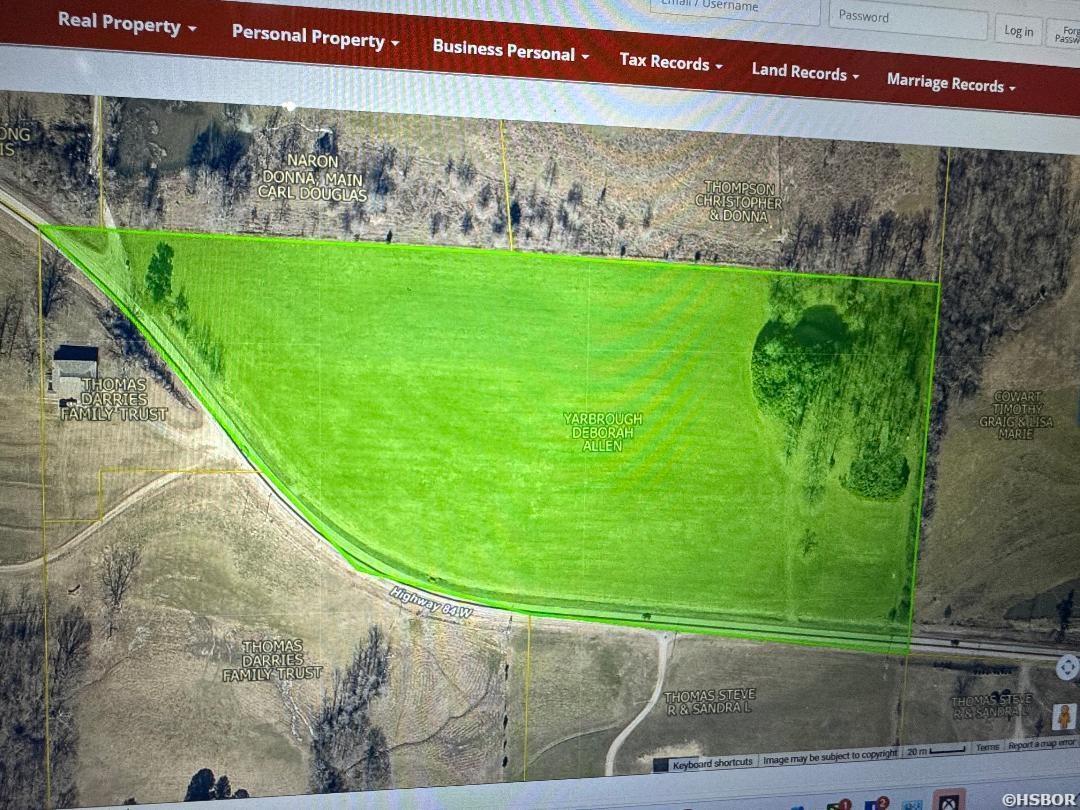Viewport: 1080px width, 810px height.
Task: Expand the Business Personal menu
Action: 510,51
